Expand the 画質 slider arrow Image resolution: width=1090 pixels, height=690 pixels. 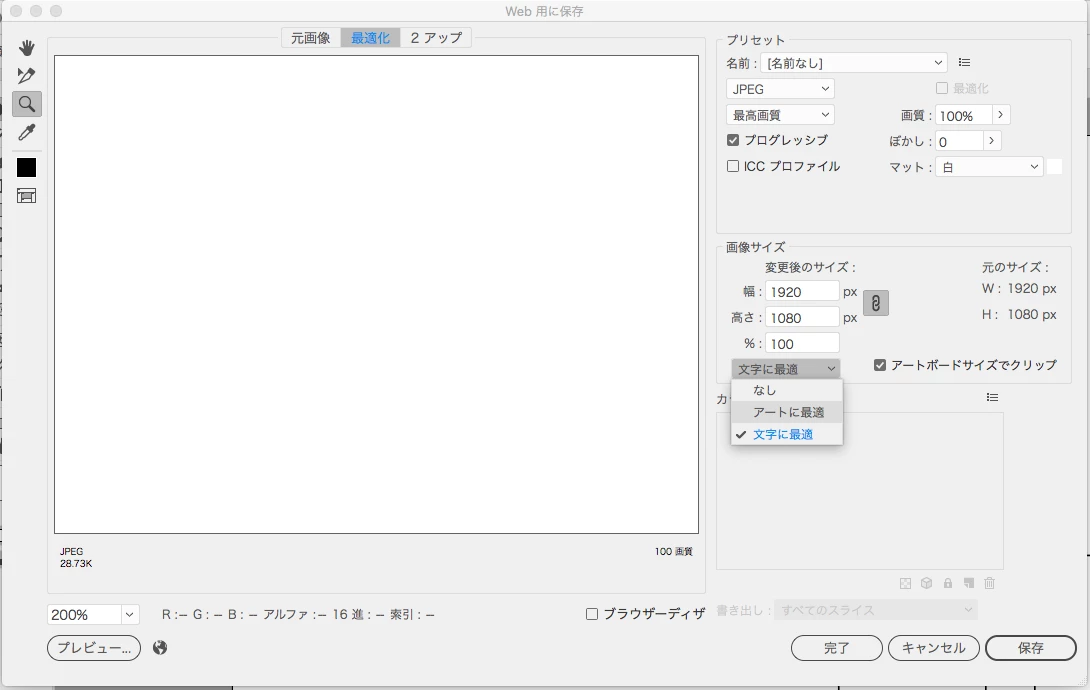click(1001, 115)
